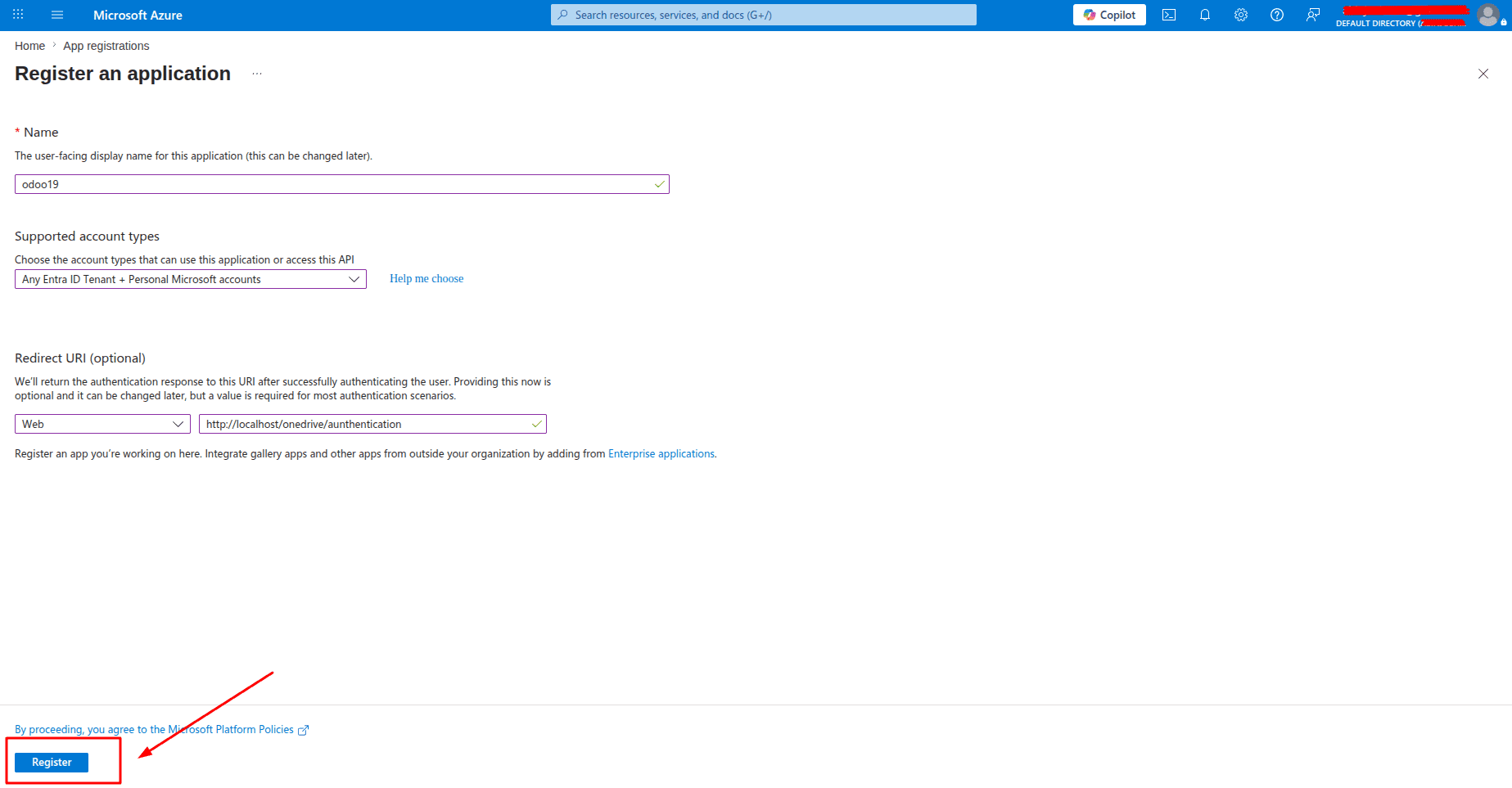Open Supported account types dropdown
Viewport: 1512px width, 788px height.
coord(191,279)
